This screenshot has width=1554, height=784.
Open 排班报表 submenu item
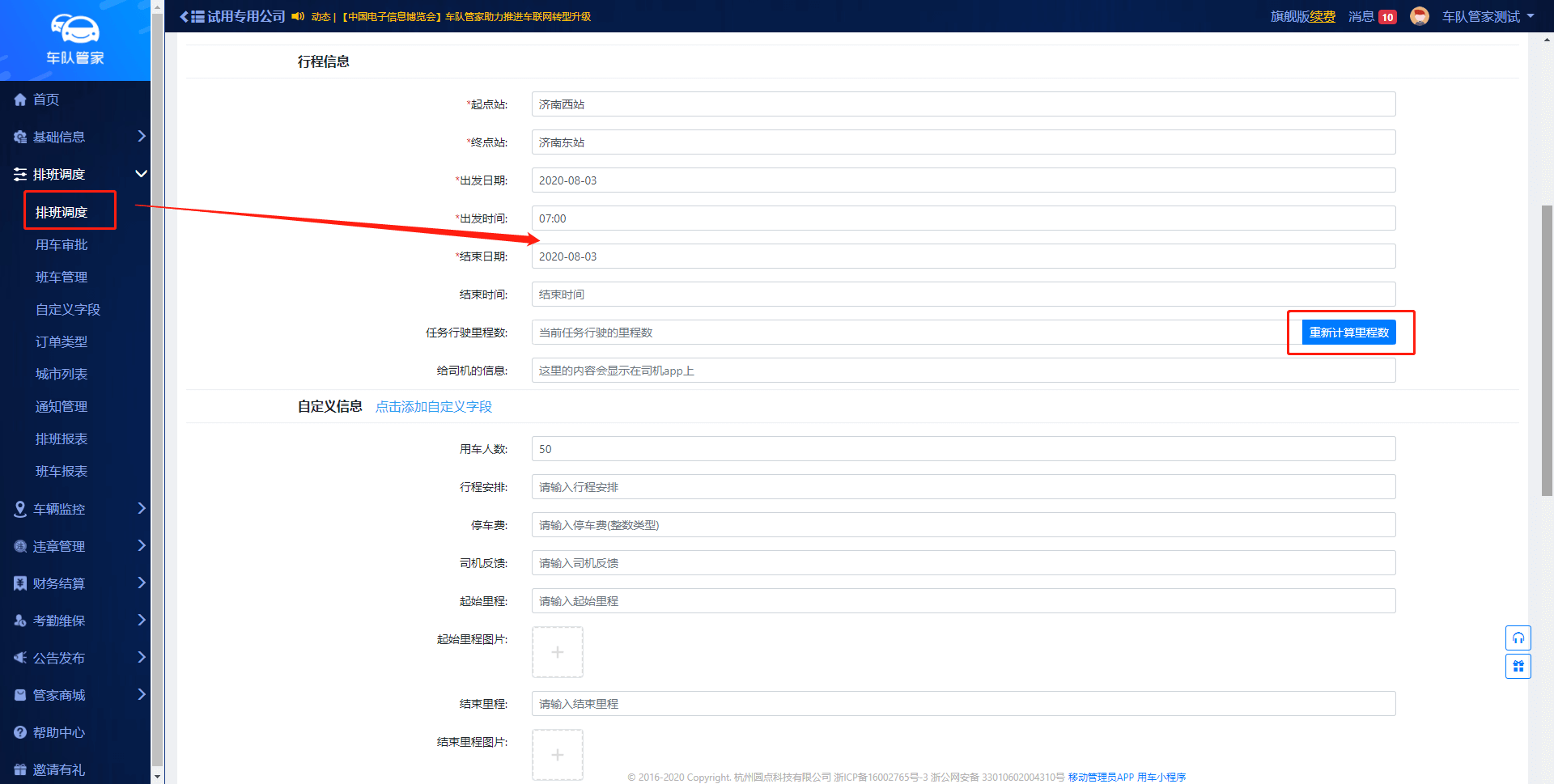62,439
